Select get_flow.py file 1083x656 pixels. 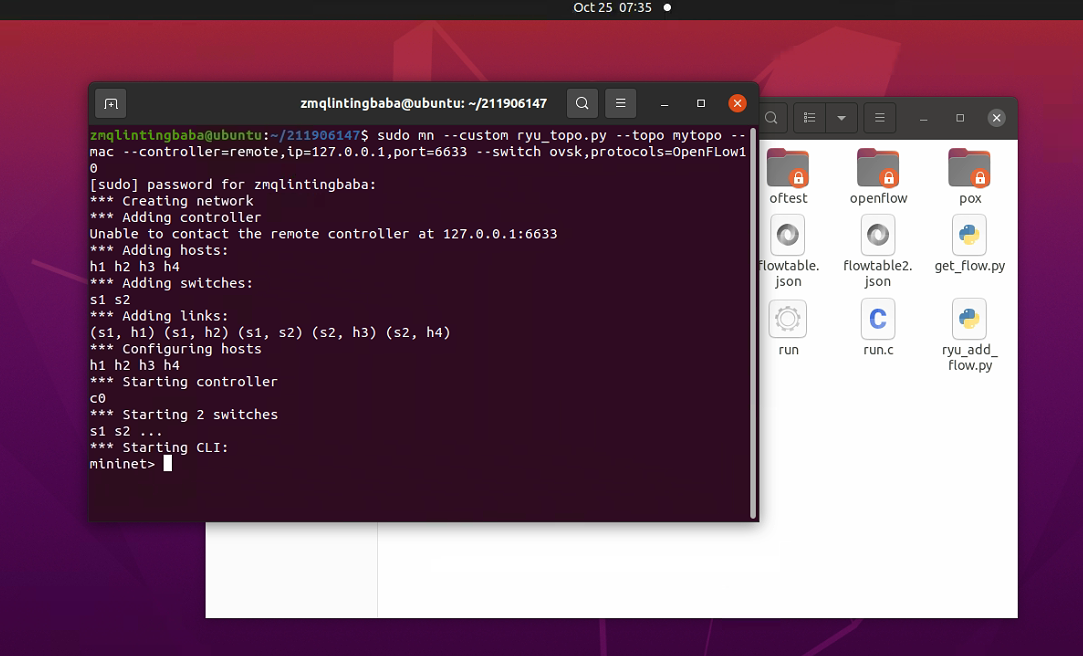click(x=970, y=244)
